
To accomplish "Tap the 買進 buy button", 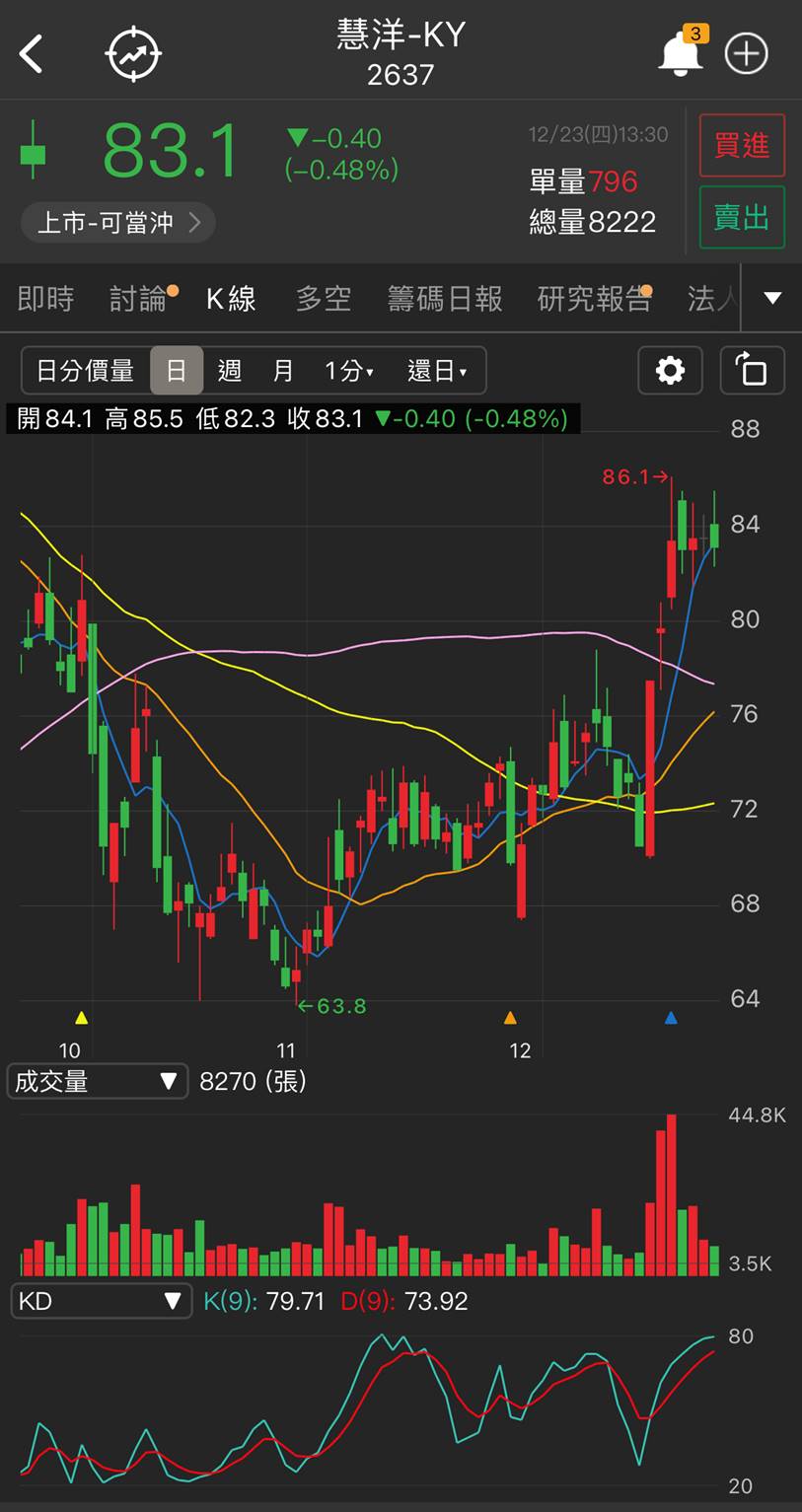I will click(x=742, y=145).
